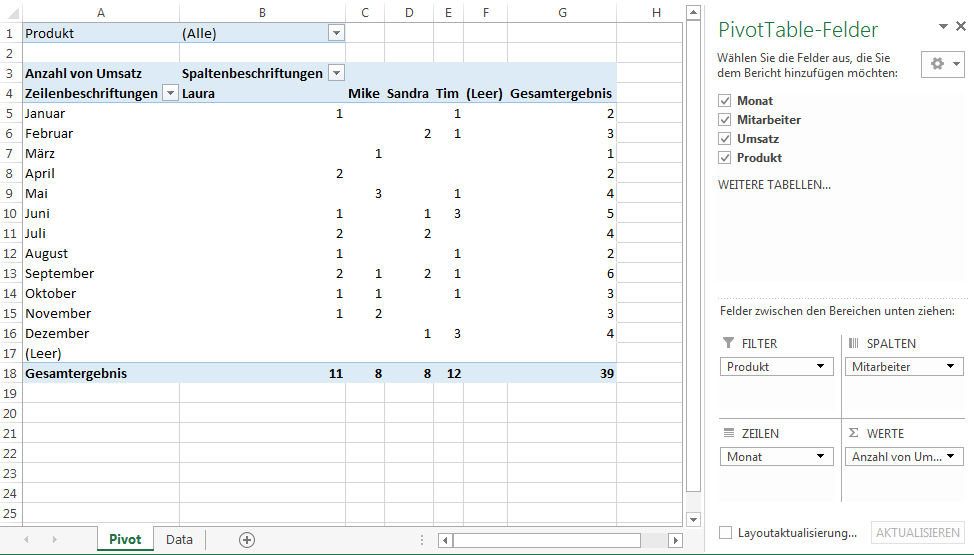Open the Produkt filter dropdown in cell B1

coord(336,33)
